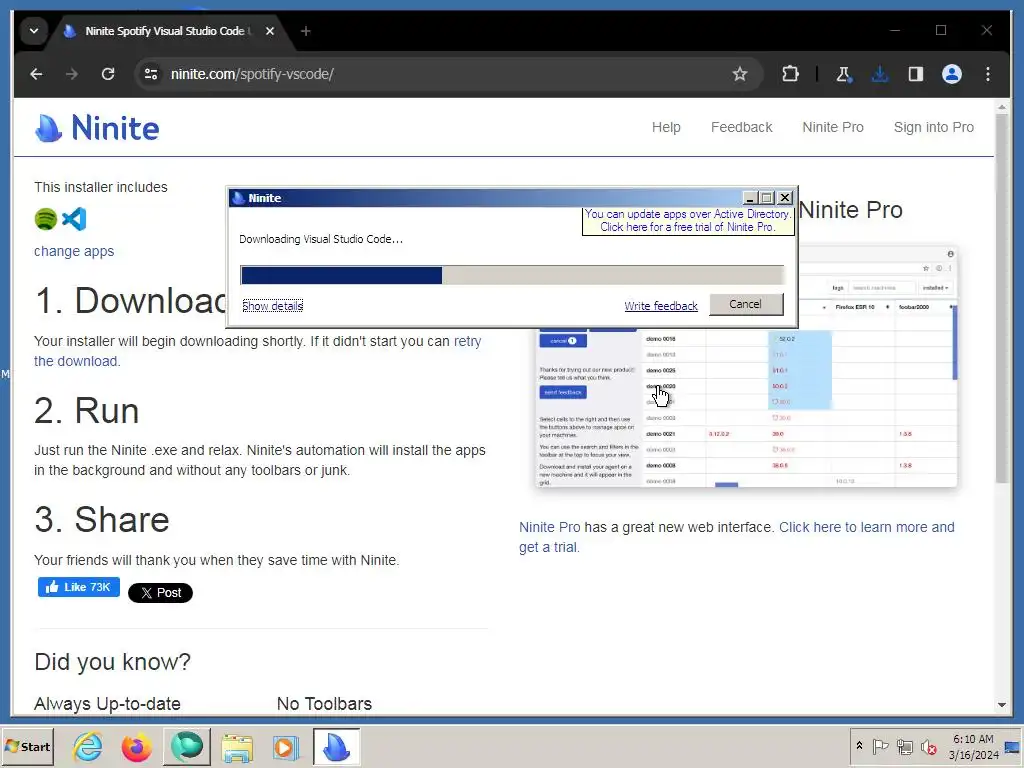
Task: Open the Windows Start menu
Action: [x=27, y=746]
